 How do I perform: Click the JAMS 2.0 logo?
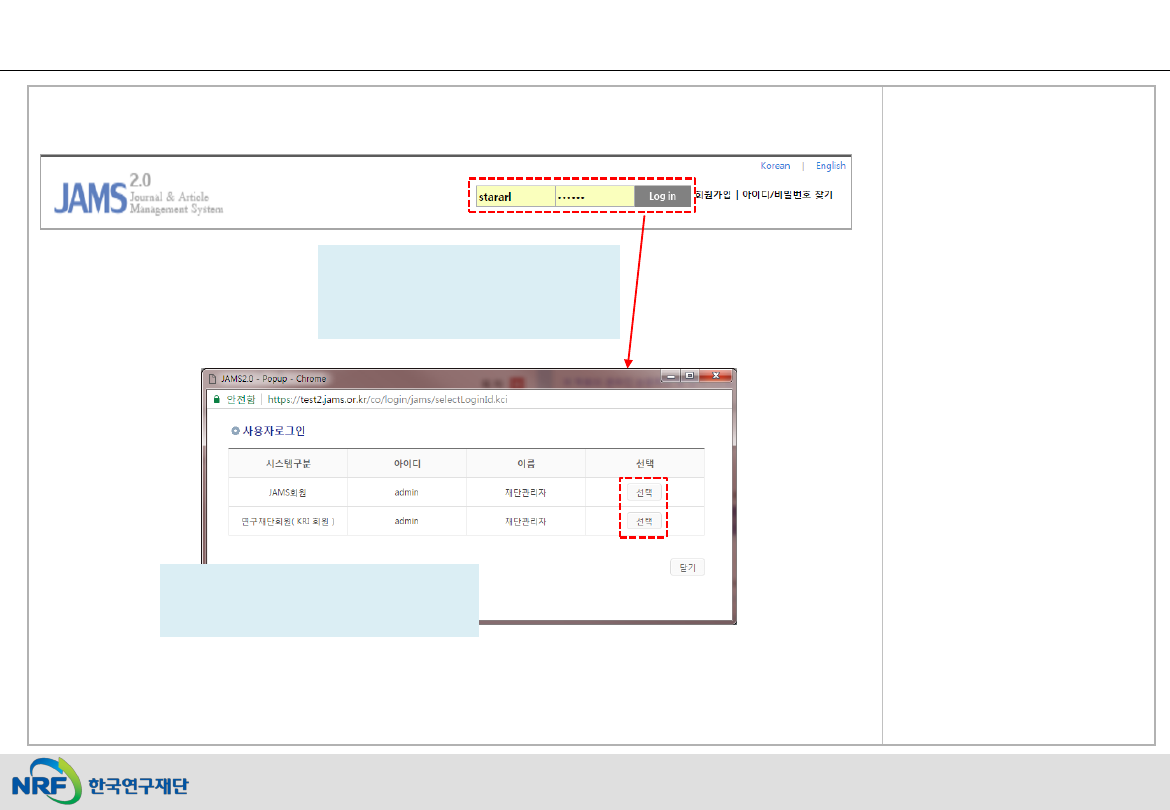[x=138, y=194]
